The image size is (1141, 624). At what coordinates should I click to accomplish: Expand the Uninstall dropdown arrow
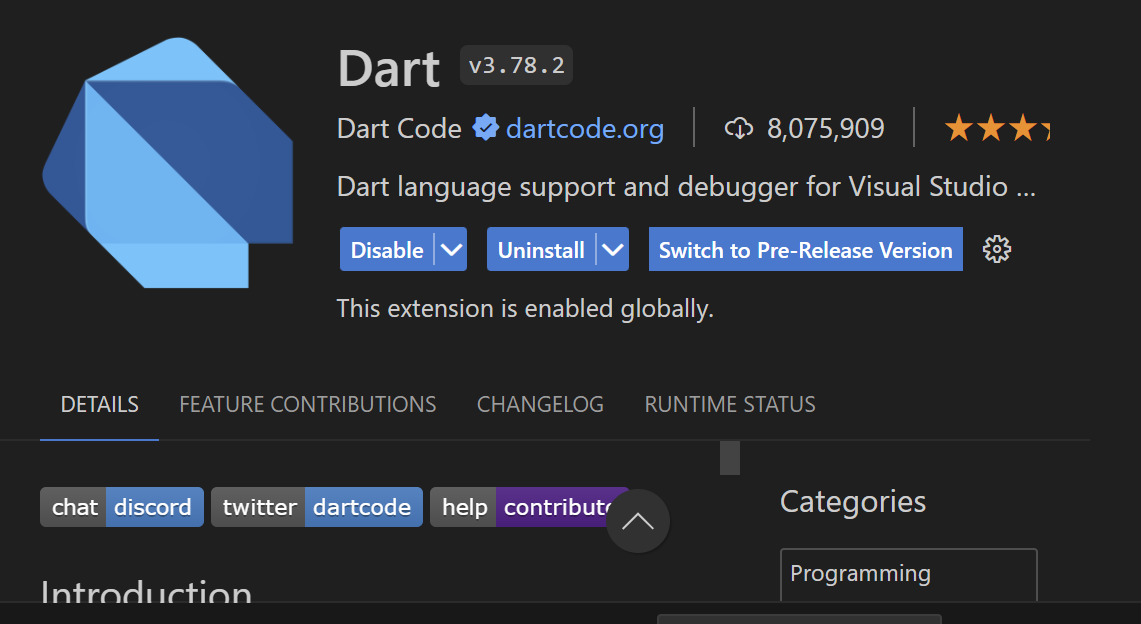(613, 249)
